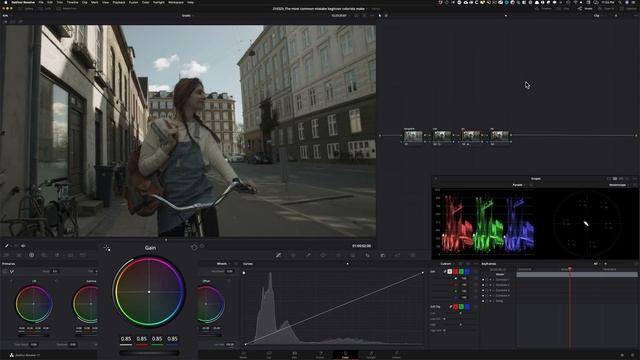Open the Timeline menu
This screenshot has height=360, width=640.
(72, 2)
